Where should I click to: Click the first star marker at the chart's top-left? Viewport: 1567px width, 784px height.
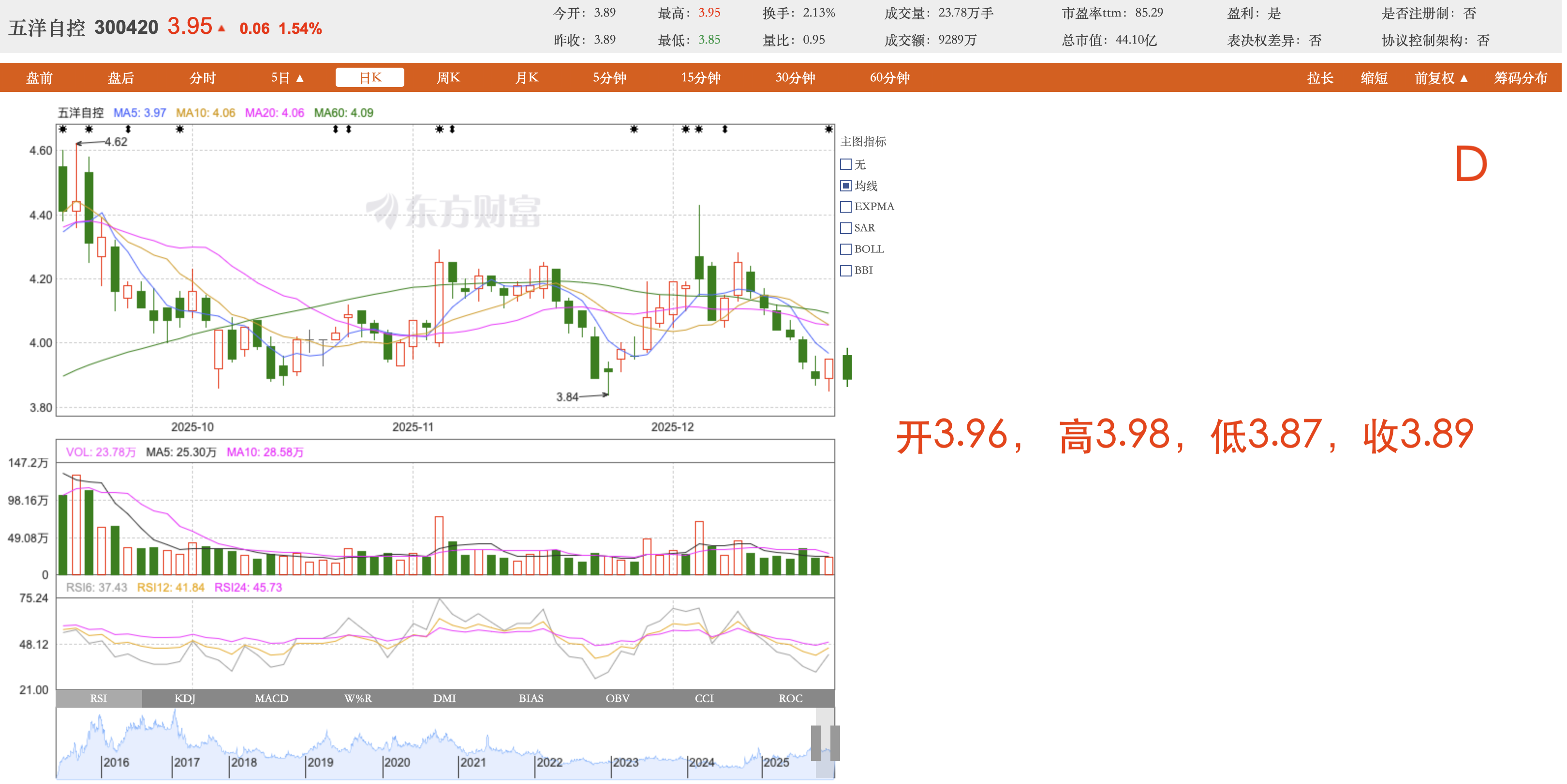click(63, 129)
